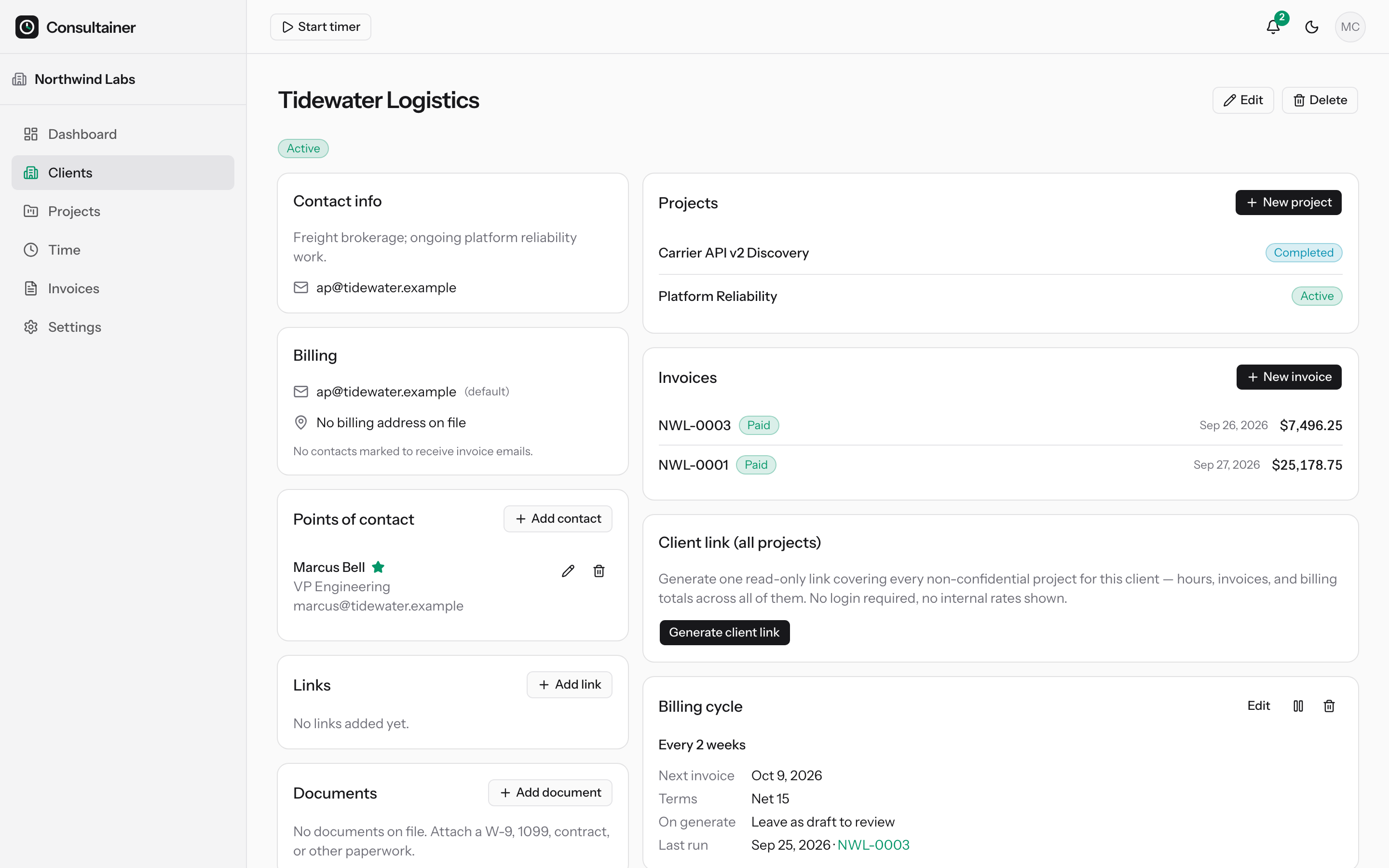
Task: Open Projects in sidebar
Action: point(123,211)
